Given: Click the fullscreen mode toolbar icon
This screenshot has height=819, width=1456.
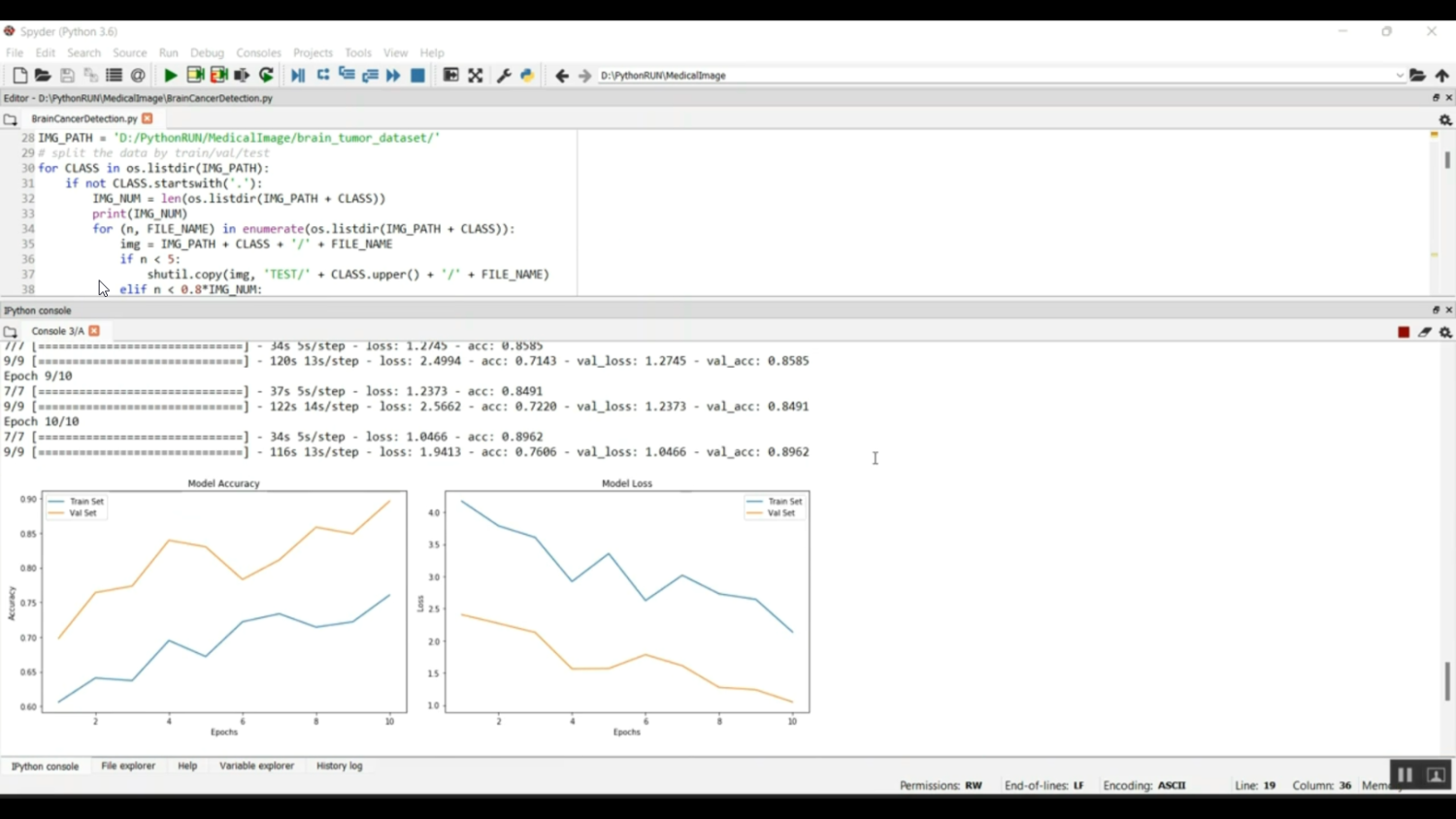Looking at the screenshot, I should [x=476, y=76].
